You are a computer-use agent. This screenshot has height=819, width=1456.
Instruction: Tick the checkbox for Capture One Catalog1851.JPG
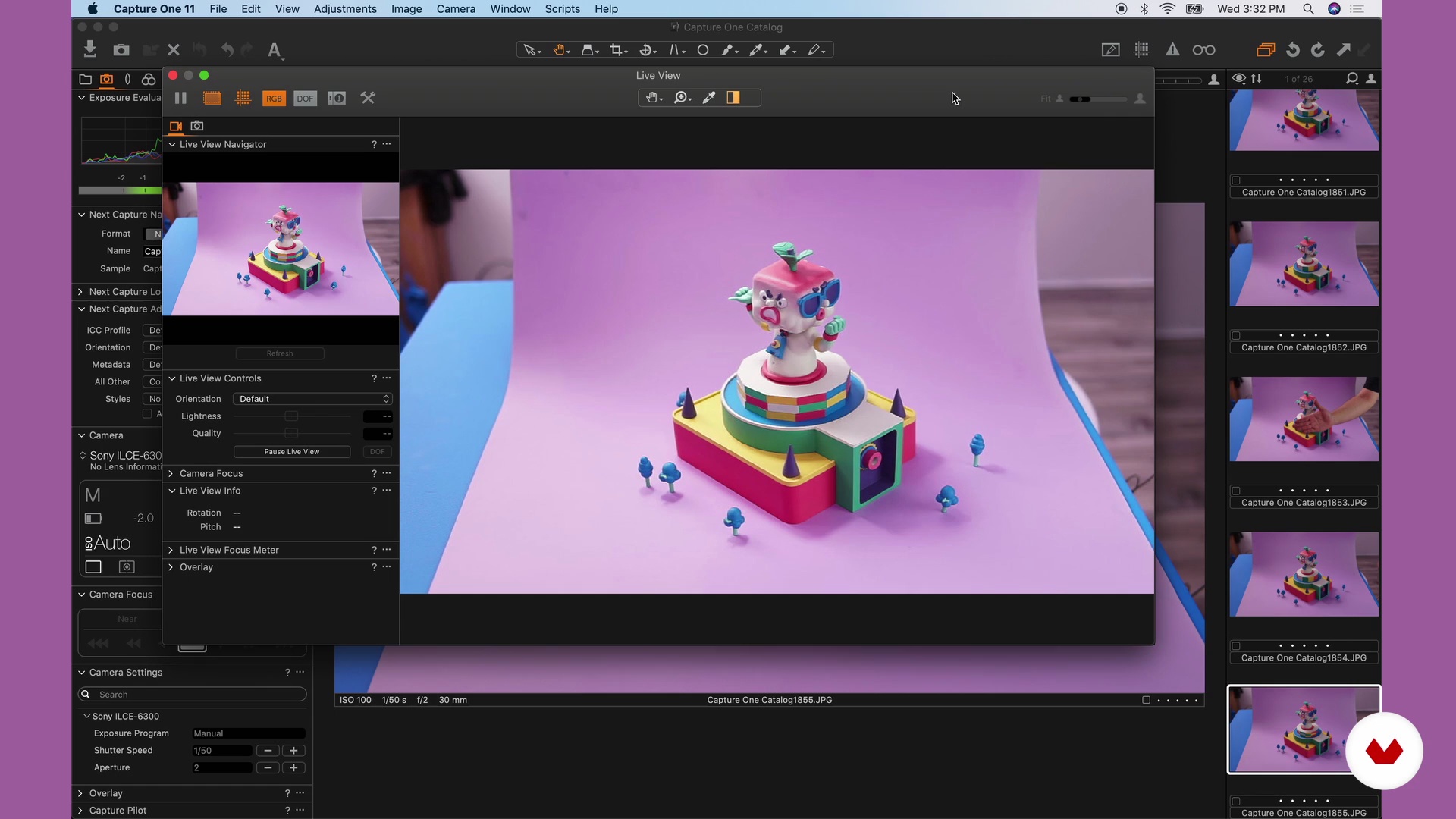click(x=1236, y=180)
